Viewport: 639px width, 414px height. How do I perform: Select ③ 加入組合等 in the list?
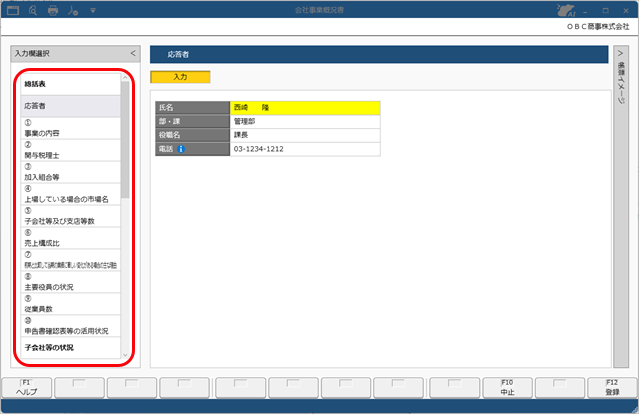71,172
